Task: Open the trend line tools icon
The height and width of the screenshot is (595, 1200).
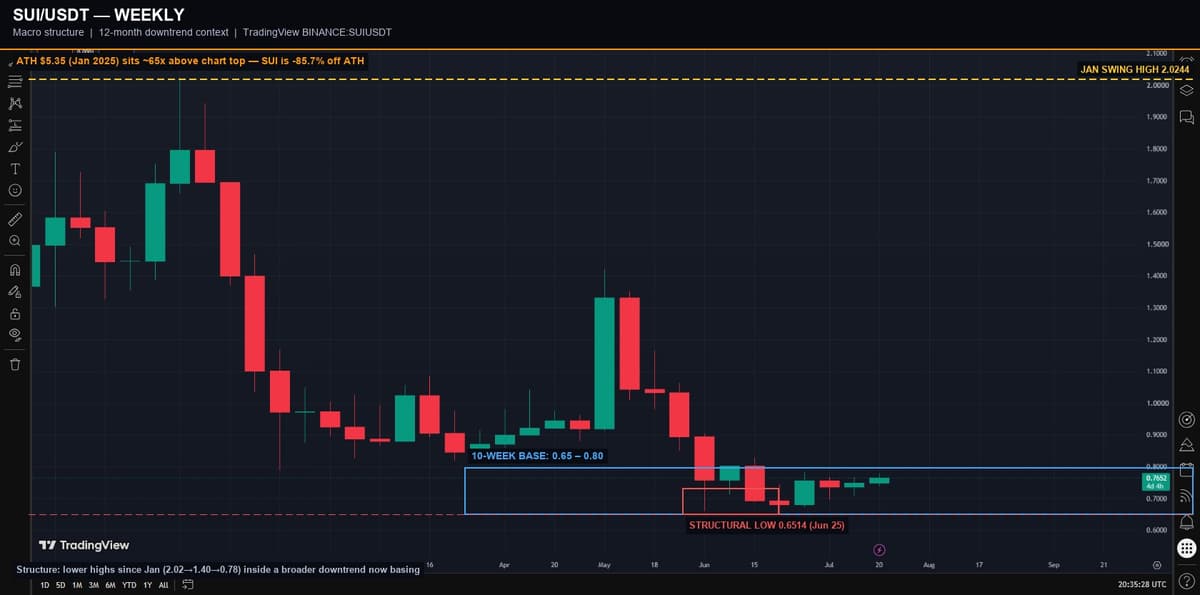Action: point(15,81)
